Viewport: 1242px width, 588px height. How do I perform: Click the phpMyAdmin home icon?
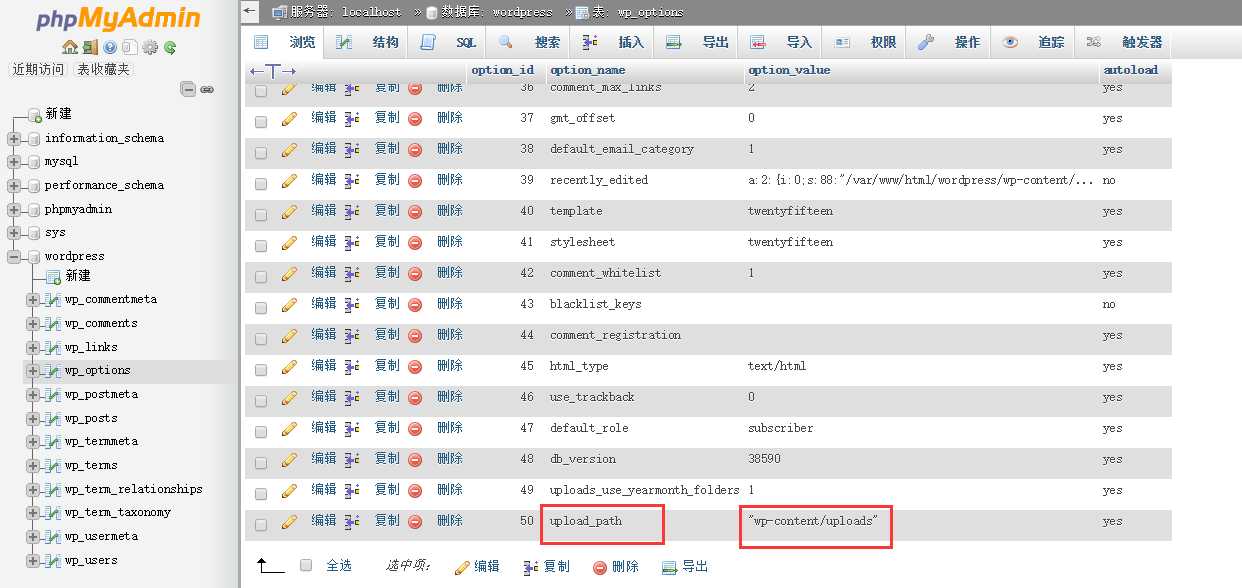69,47
